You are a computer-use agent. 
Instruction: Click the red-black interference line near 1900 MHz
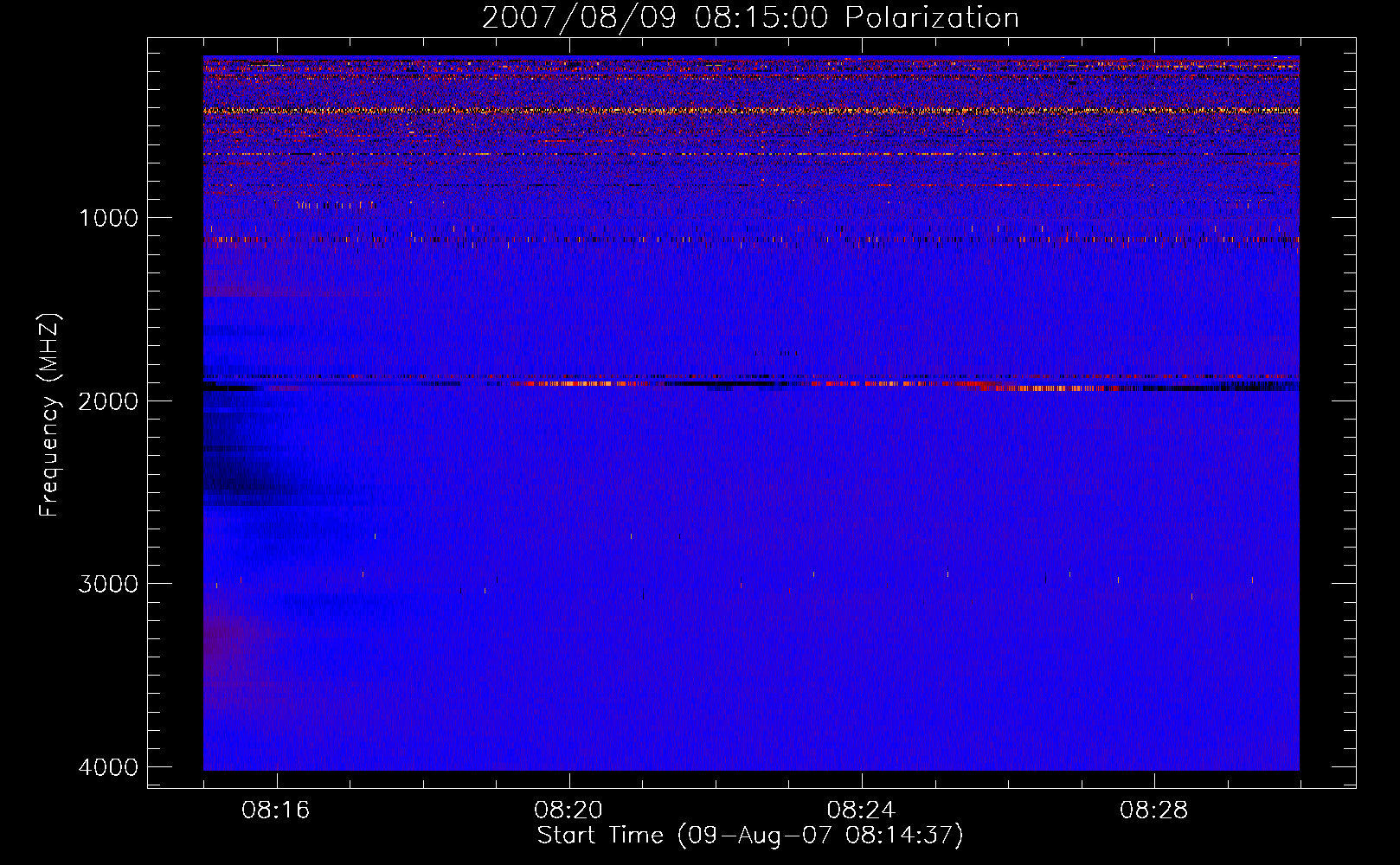(x=751, y=382)
